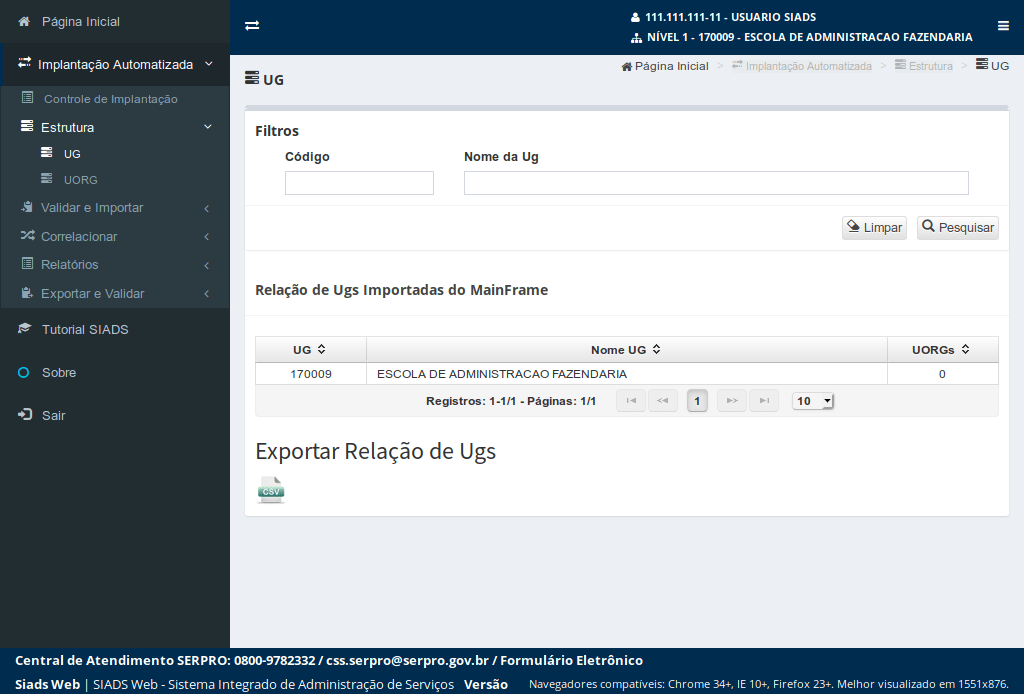
Task: Click the organization hierarchy icon in header
Action: pos(636,38)
